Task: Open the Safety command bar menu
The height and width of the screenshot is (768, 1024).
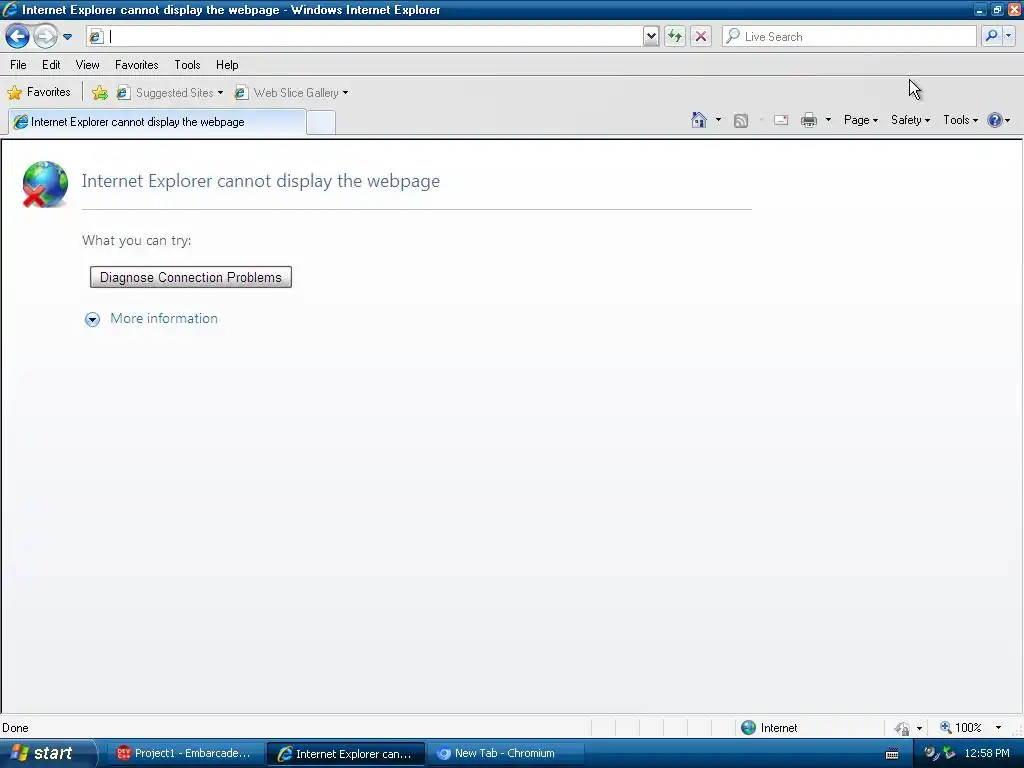Action: 910,120
